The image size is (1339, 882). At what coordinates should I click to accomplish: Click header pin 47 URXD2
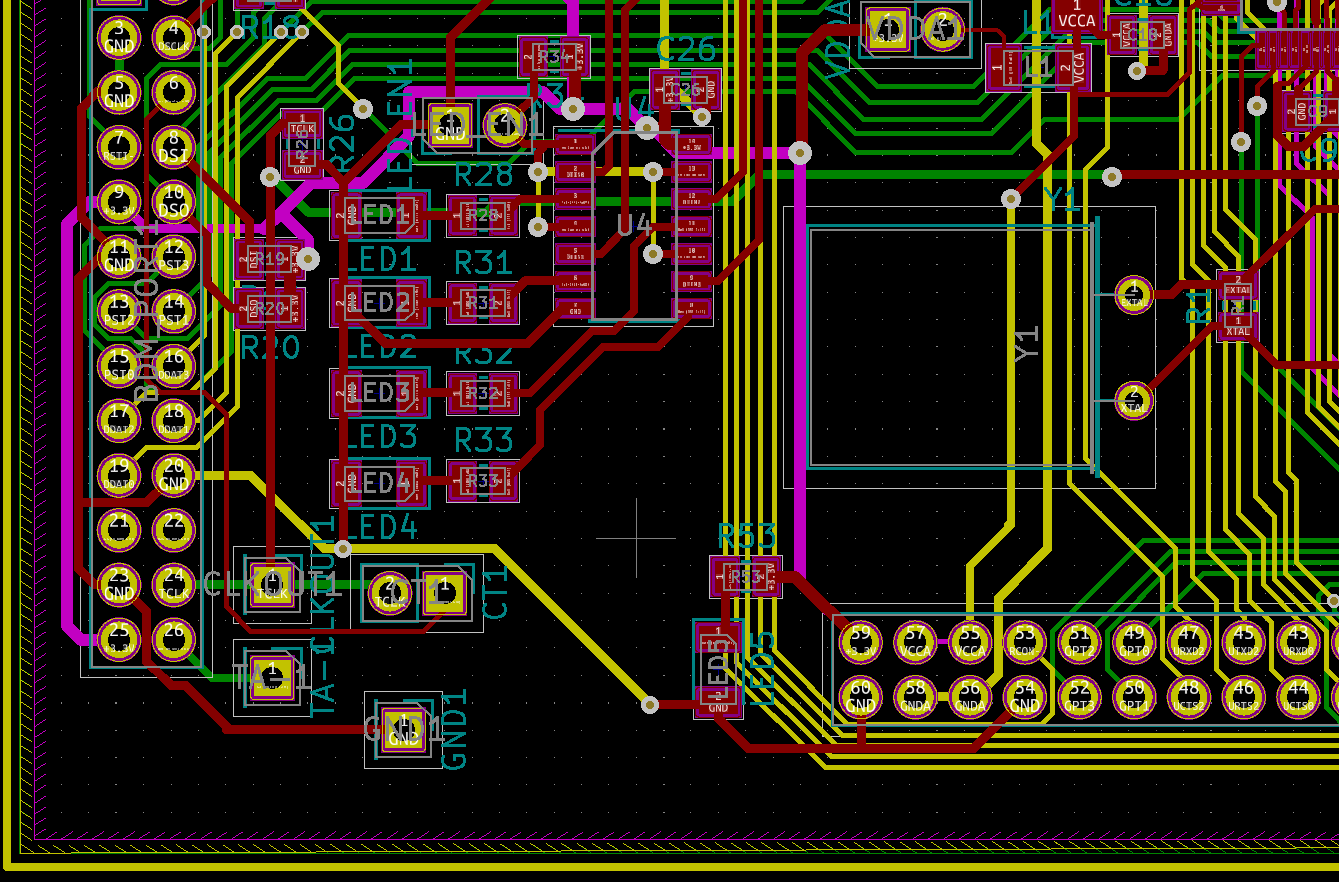1188,641
